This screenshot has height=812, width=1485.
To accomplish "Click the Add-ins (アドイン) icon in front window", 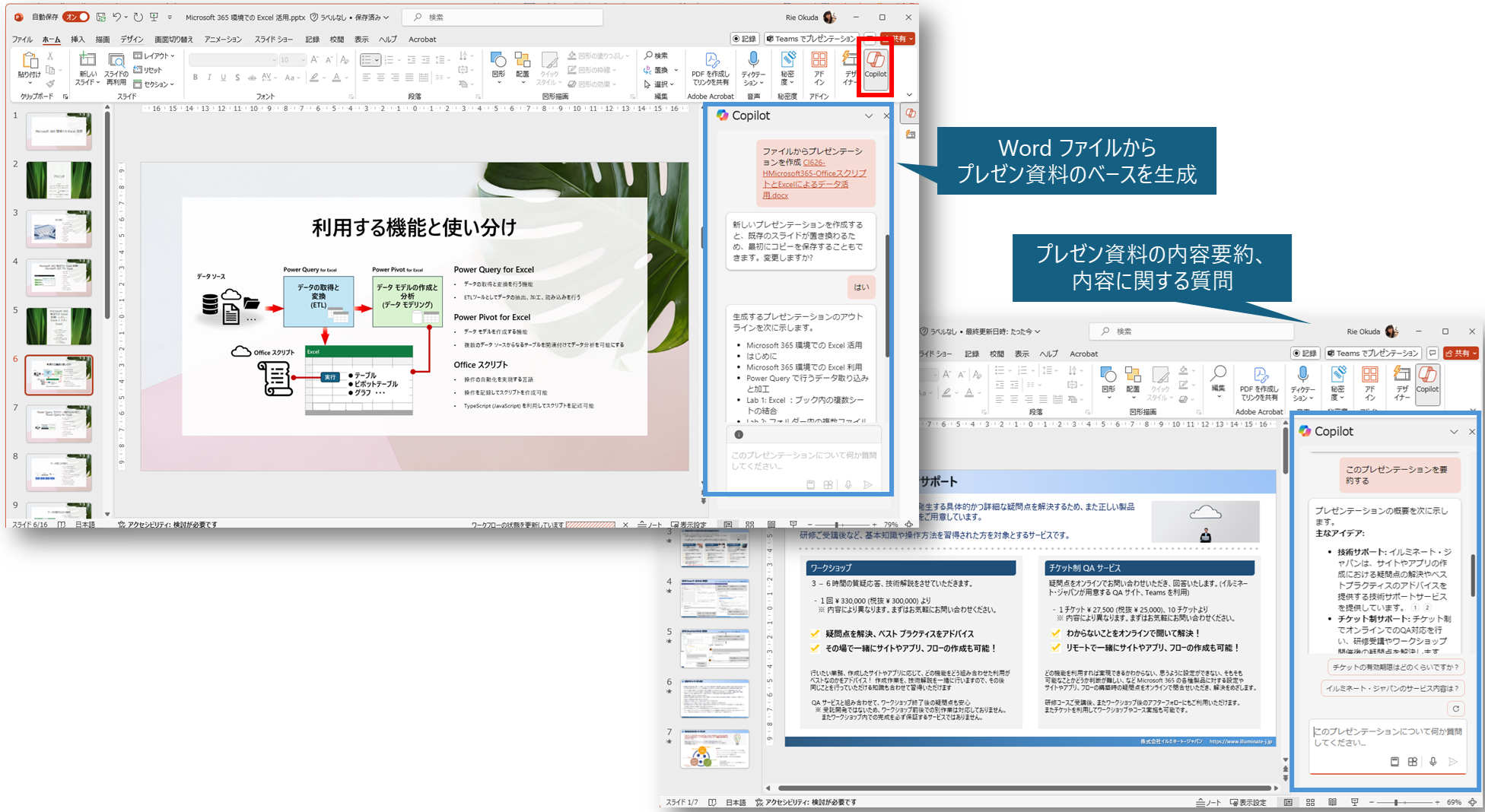I will 819,60.
